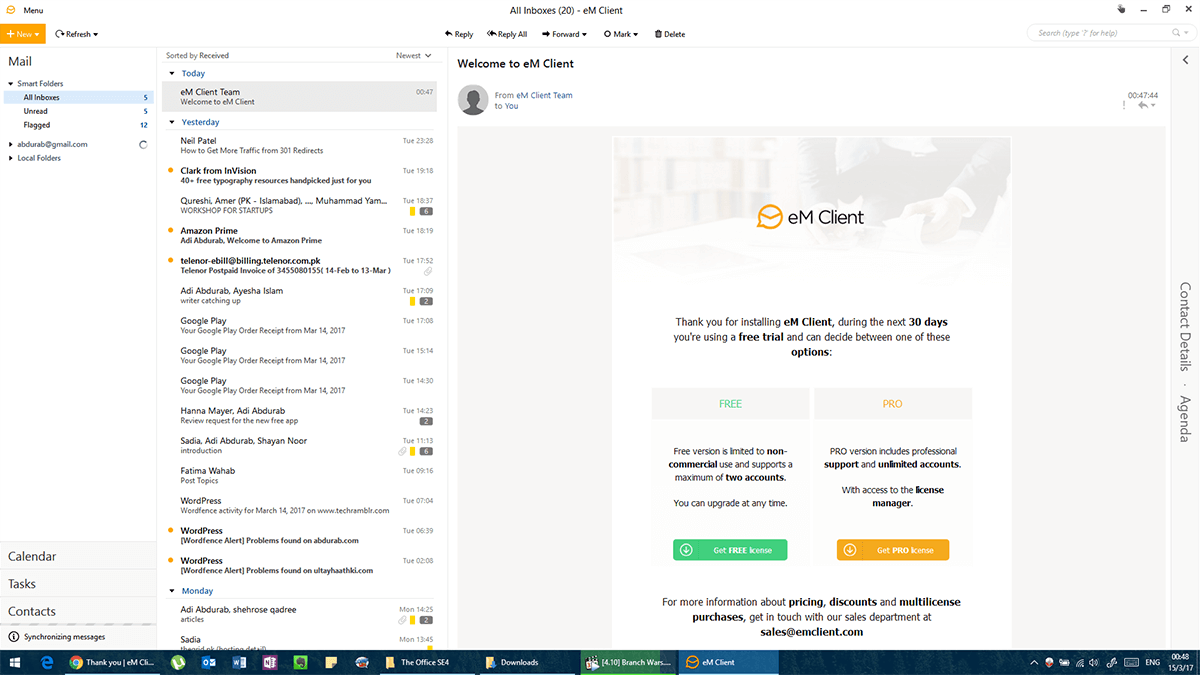
Task: Toggle yellow flag on writer catching up message
Action: pos(412,301)
